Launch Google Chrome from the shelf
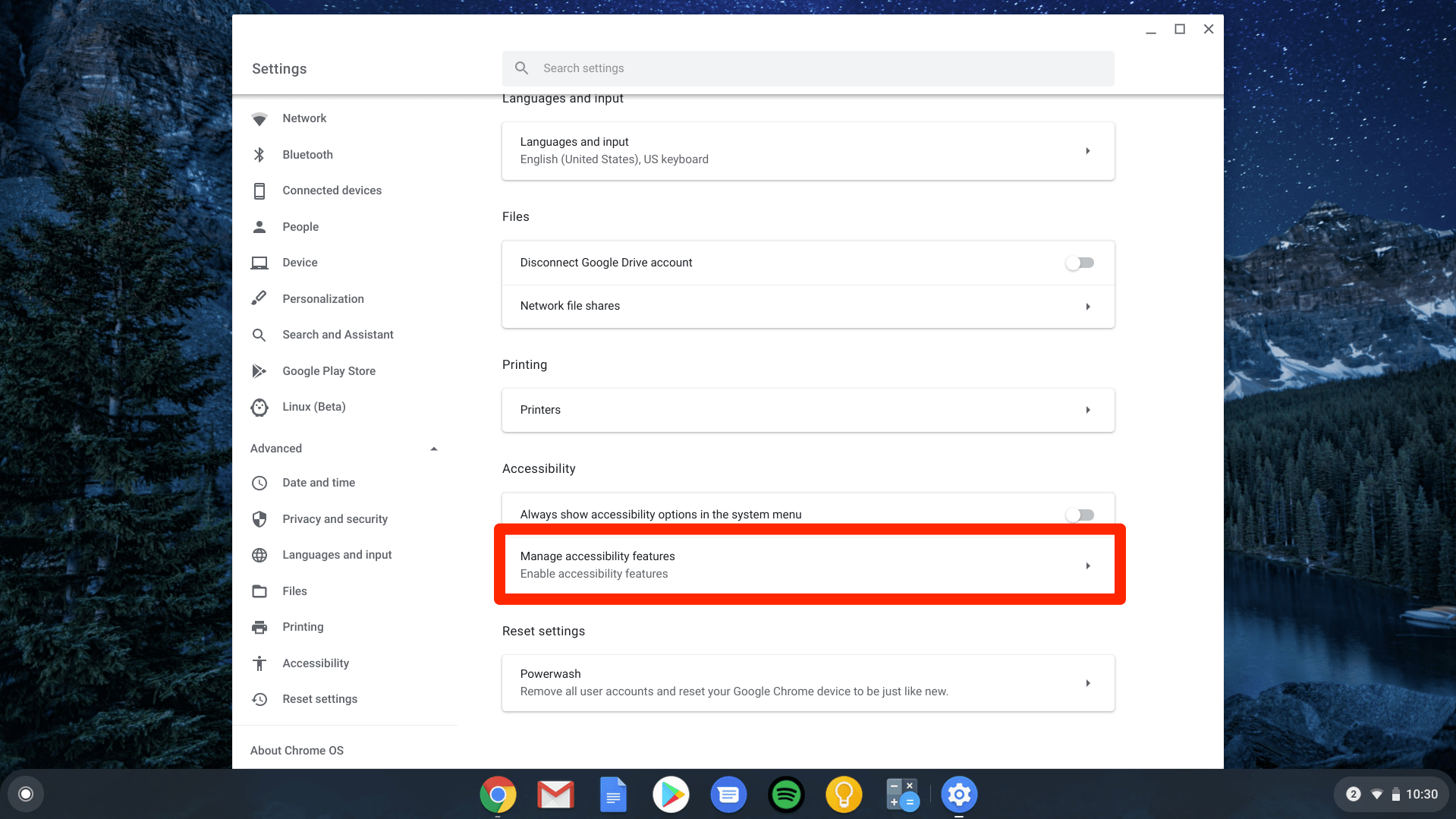Screen dimensions: 1456x819 (498, 795)
